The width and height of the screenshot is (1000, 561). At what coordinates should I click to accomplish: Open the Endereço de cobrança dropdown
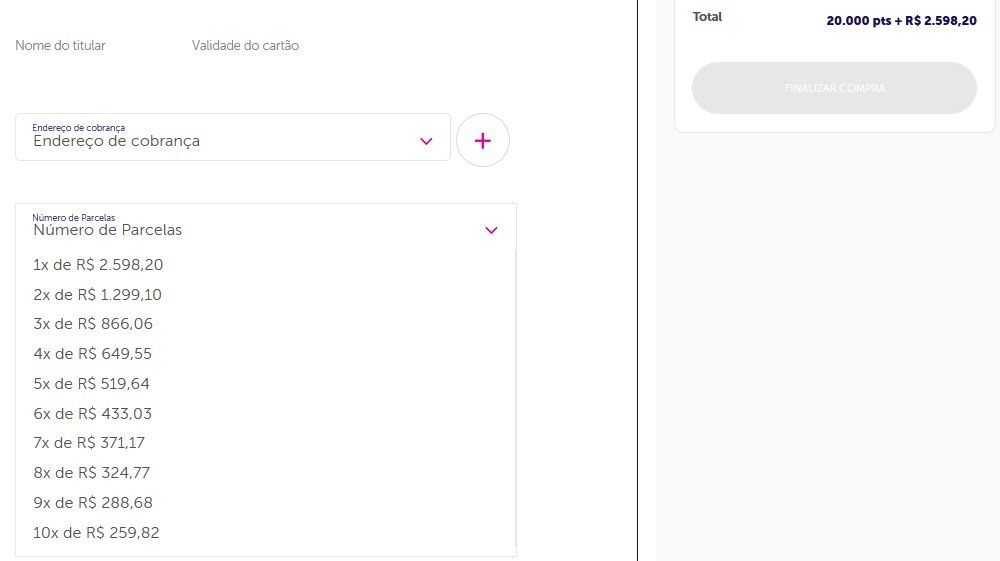(233, 137)
